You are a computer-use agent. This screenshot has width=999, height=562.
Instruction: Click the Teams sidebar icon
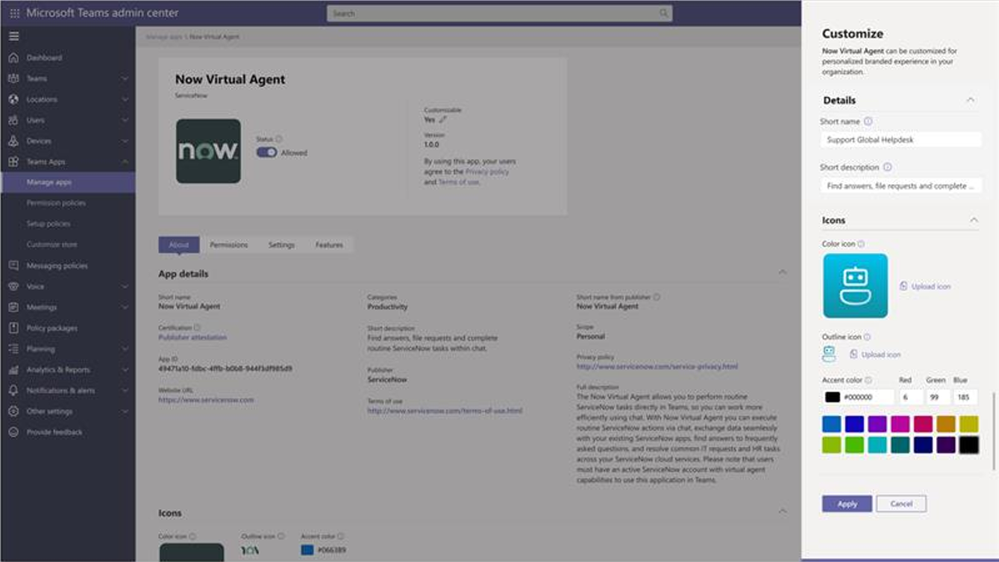click(x=13, y=78)
